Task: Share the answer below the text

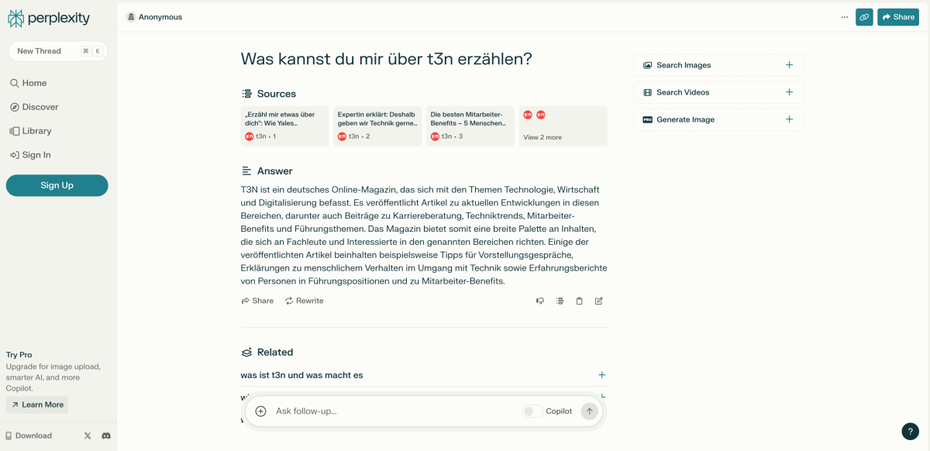Action: tap(257, 301)
